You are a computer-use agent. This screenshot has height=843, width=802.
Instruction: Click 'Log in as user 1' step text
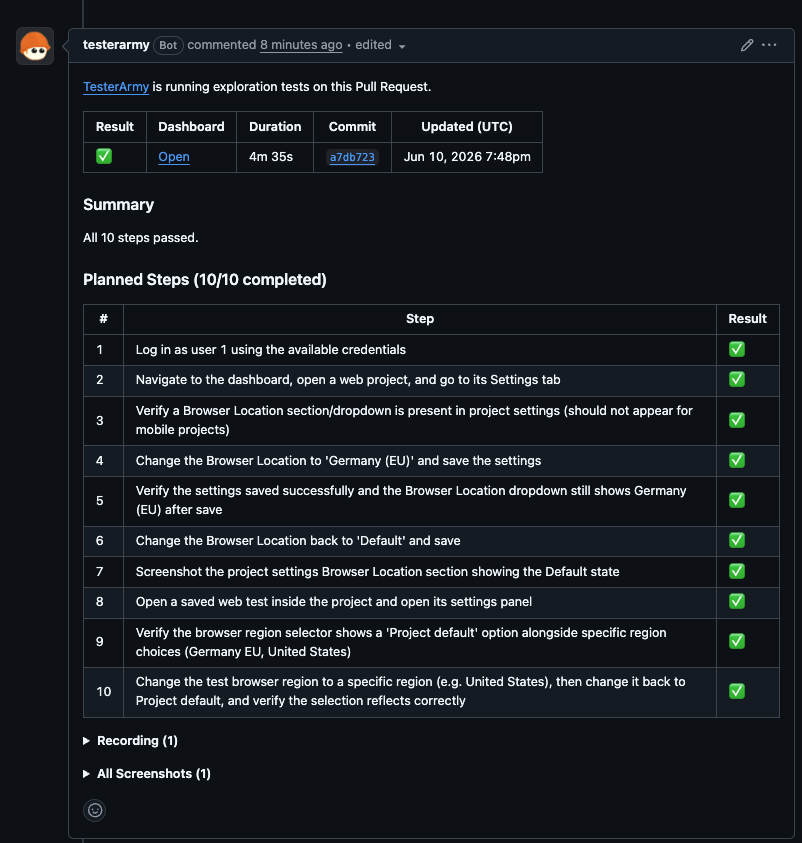pyautogui.click(x=271, y=350)
